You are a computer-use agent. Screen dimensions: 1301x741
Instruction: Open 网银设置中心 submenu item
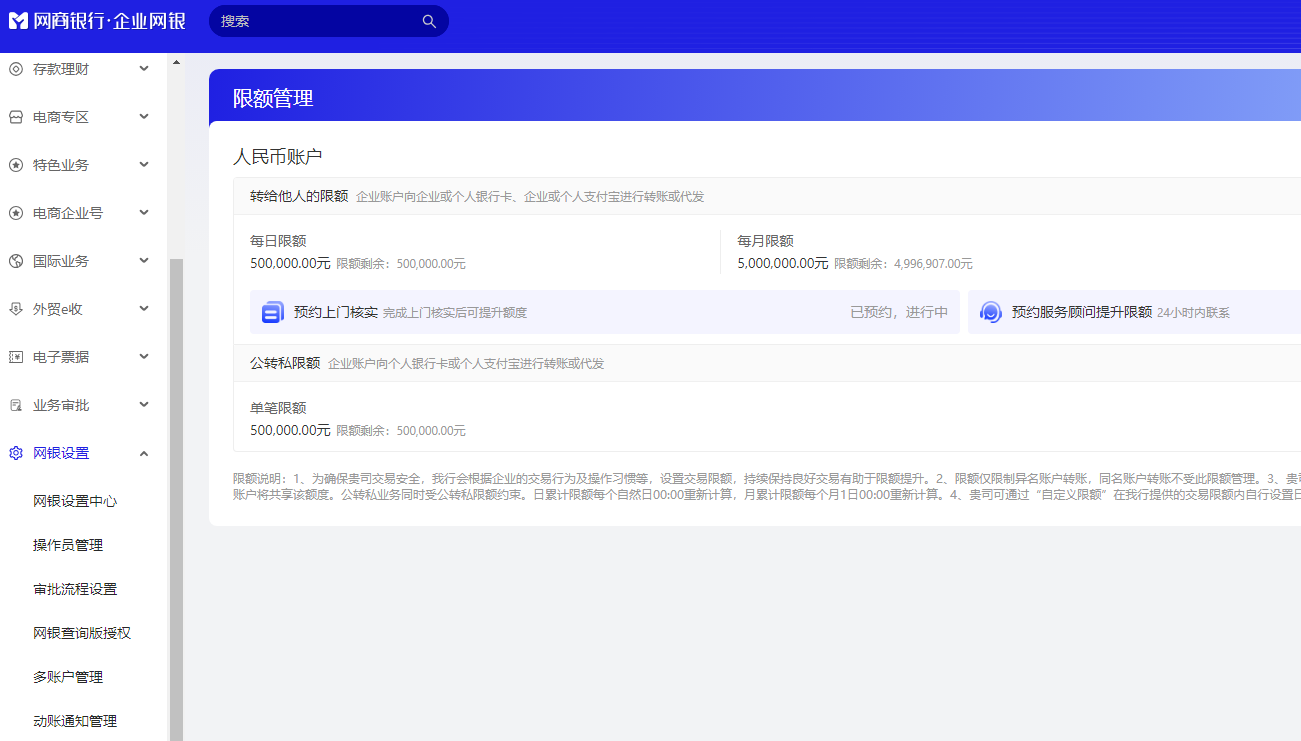75,501
